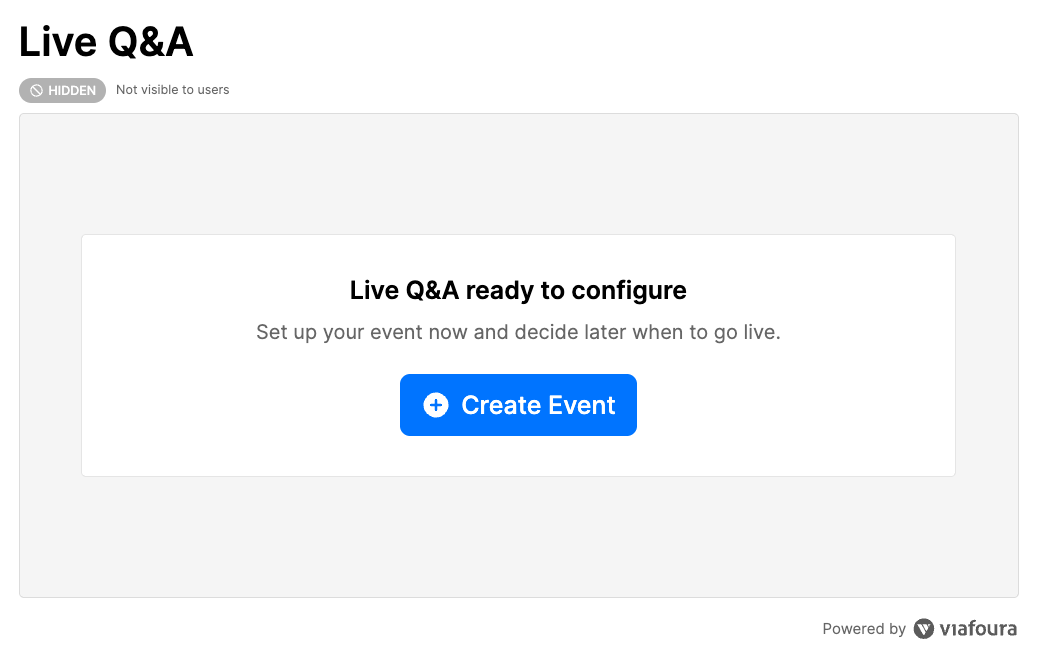
Task: Open the Viafoura wordmark link
Action: click(978, 629)
